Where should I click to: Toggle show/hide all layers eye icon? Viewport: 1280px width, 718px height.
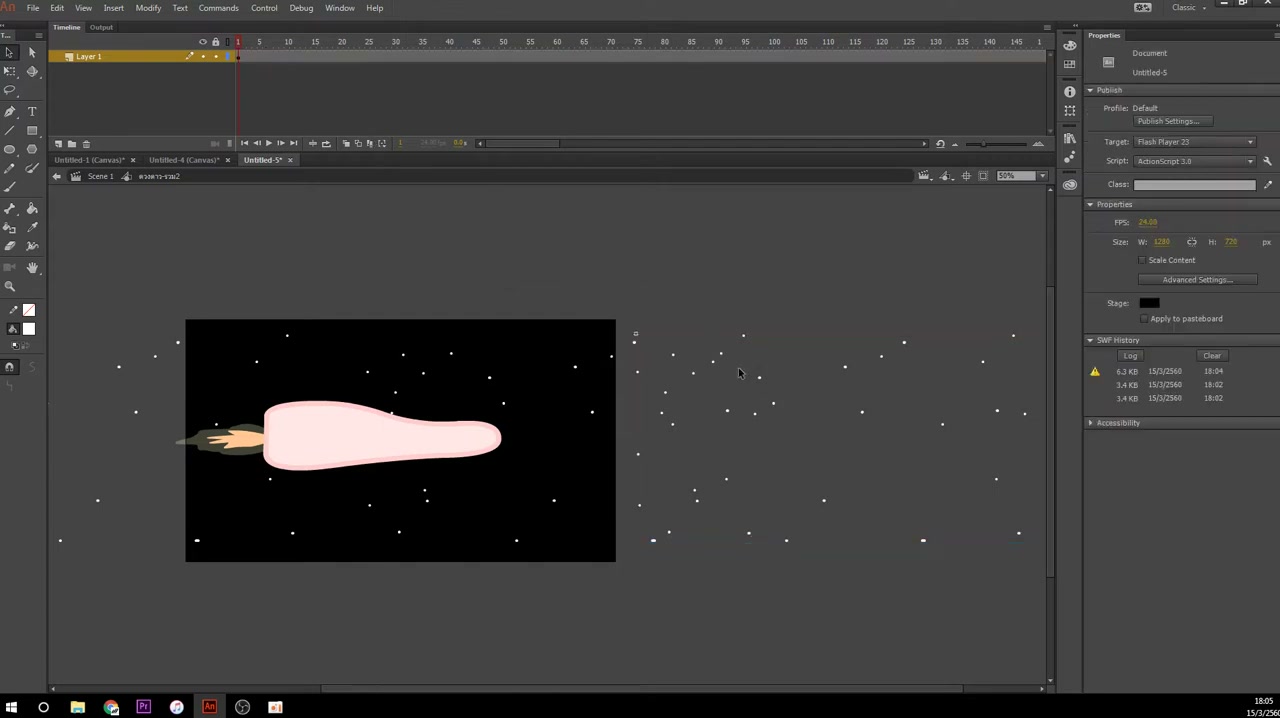pos(202,42)
